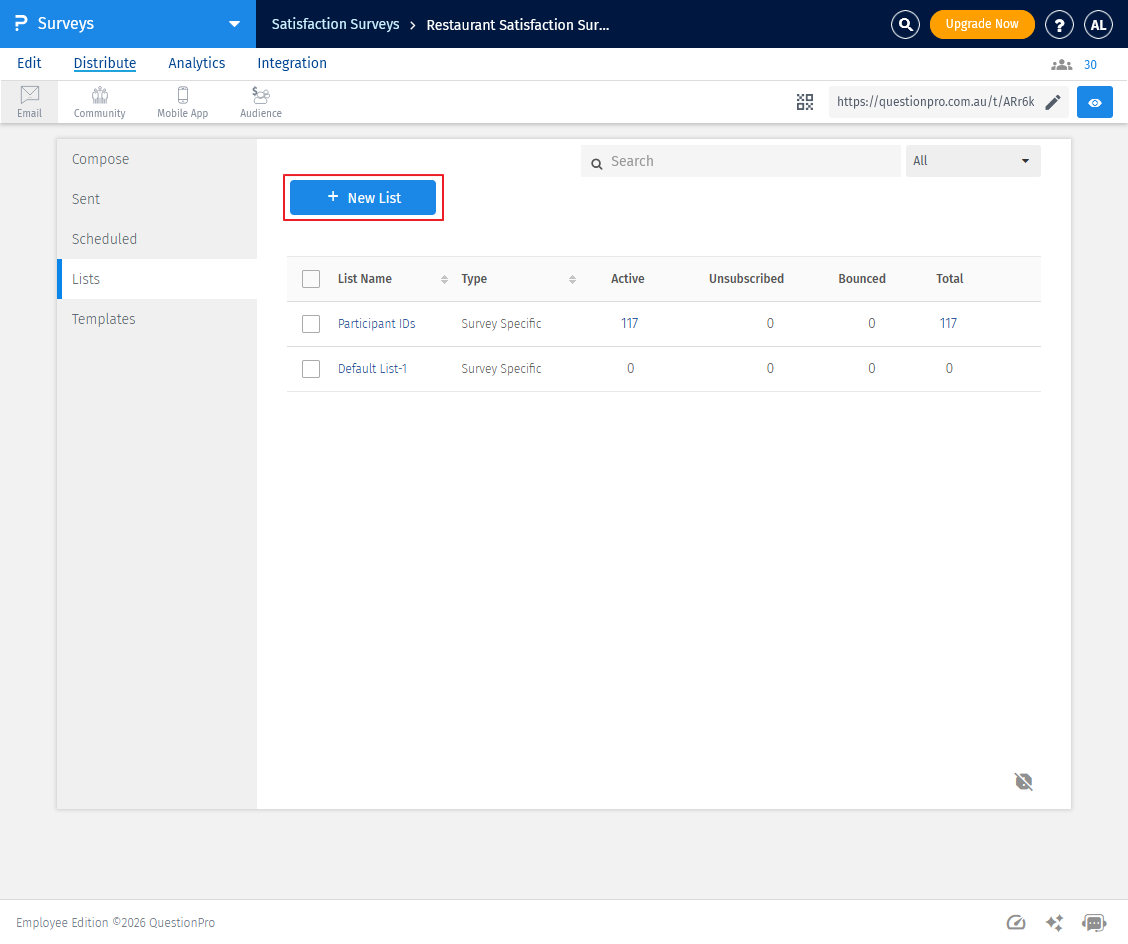
Task: Expand the Surveys product dropdown
Action: coord(234,24)
